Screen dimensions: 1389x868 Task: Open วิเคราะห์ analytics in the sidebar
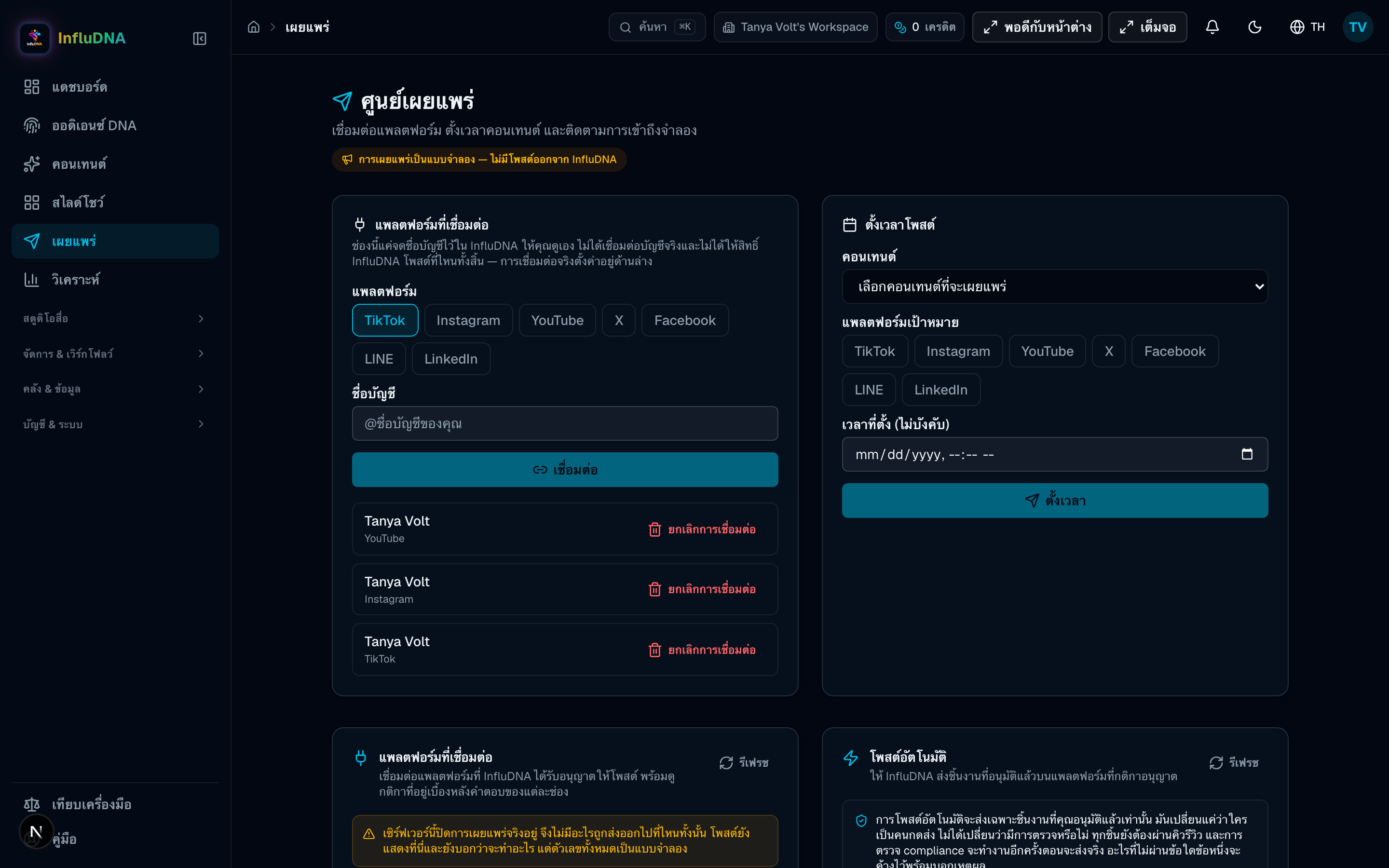tap(115, 280)
